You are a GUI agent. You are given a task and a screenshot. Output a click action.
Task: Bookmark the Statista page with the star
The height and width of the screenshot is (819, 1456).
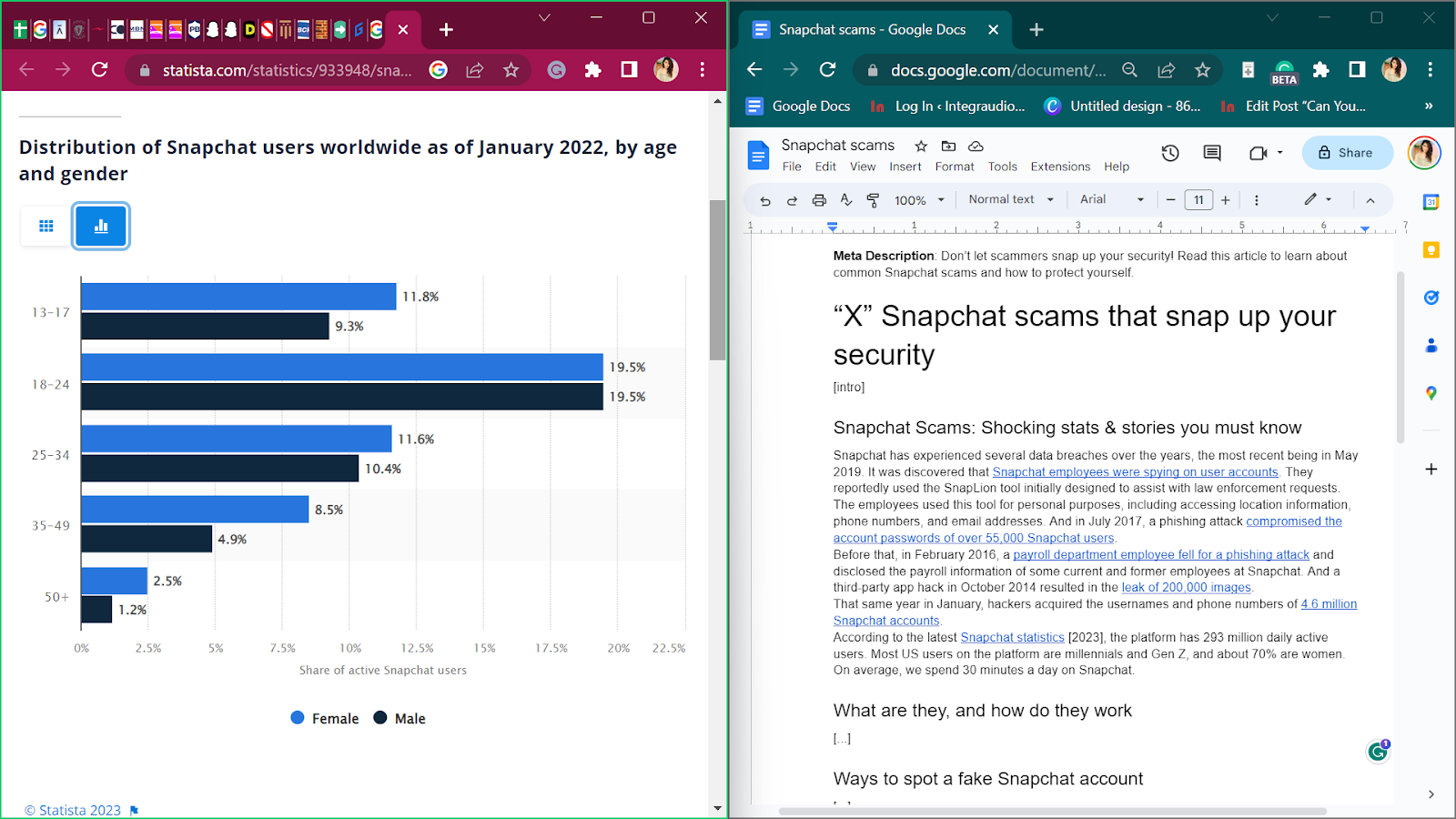(x=509, y=69)
